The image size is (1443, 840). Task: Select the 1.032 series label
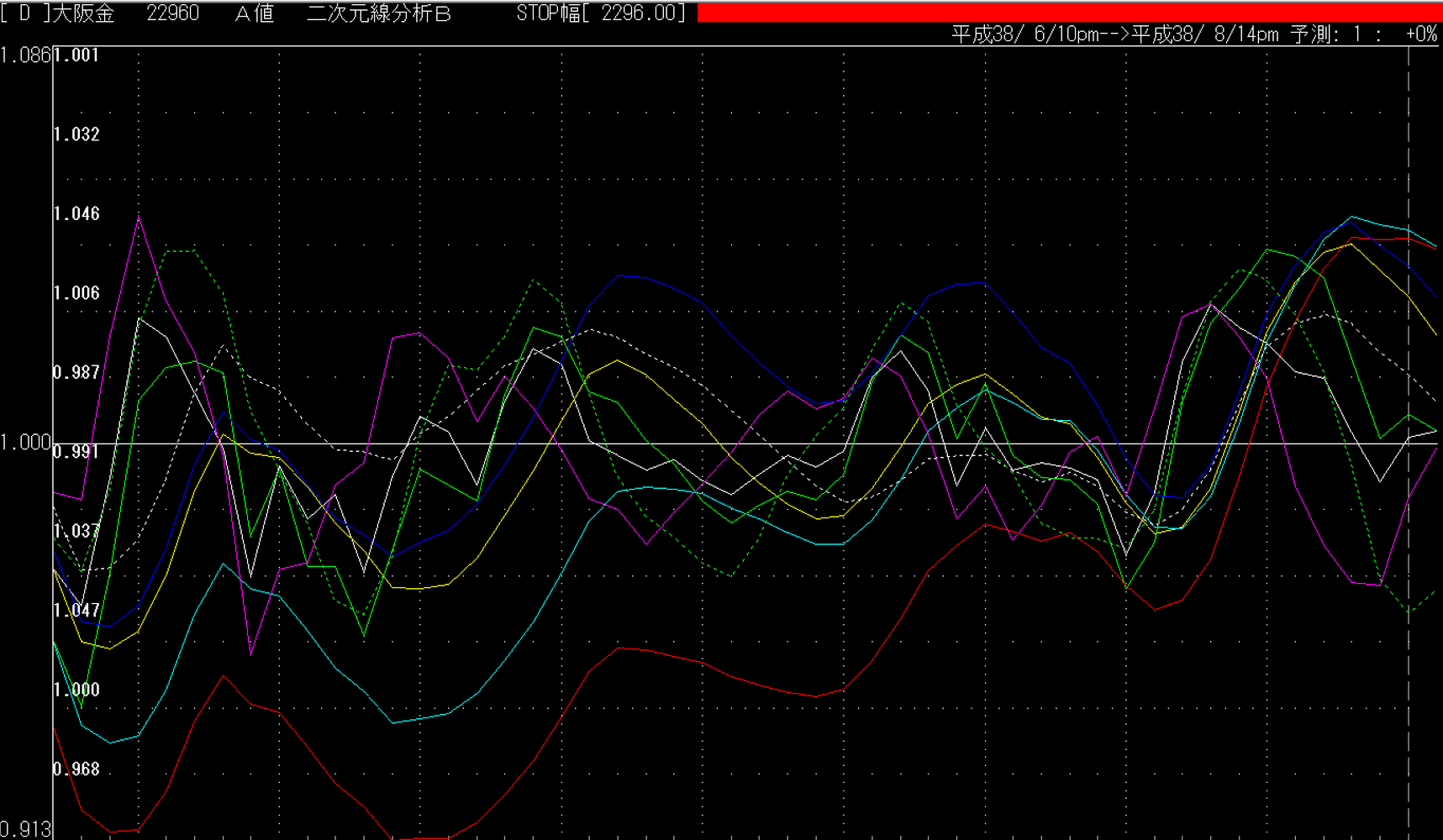coord(76,134)
